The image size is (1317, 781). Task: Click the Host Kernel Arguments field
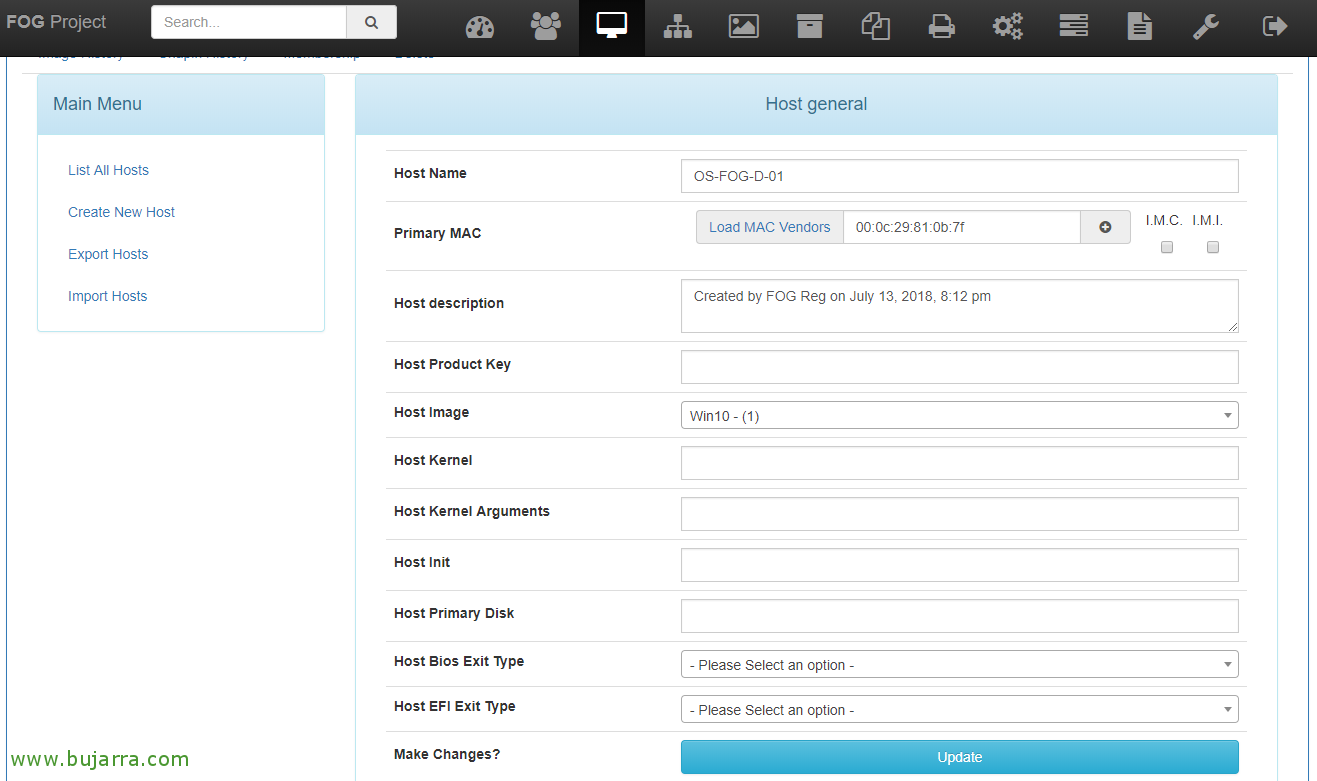coord(960,514)
